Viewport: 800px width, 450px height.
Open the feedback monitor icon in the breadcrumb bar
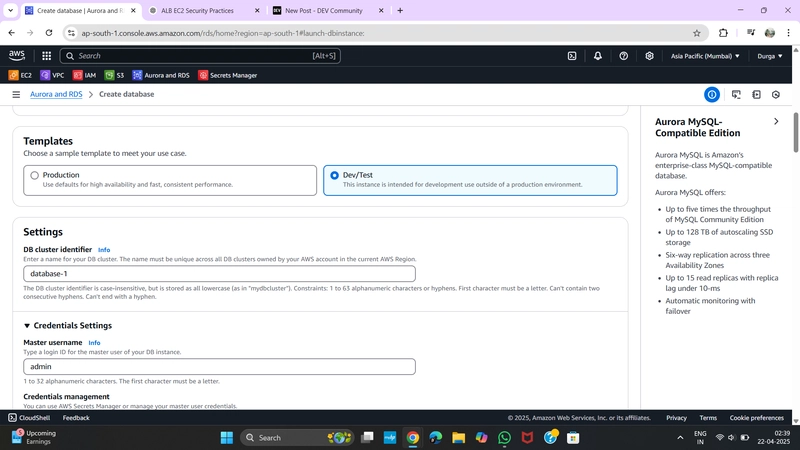click(x=736, y=94)
